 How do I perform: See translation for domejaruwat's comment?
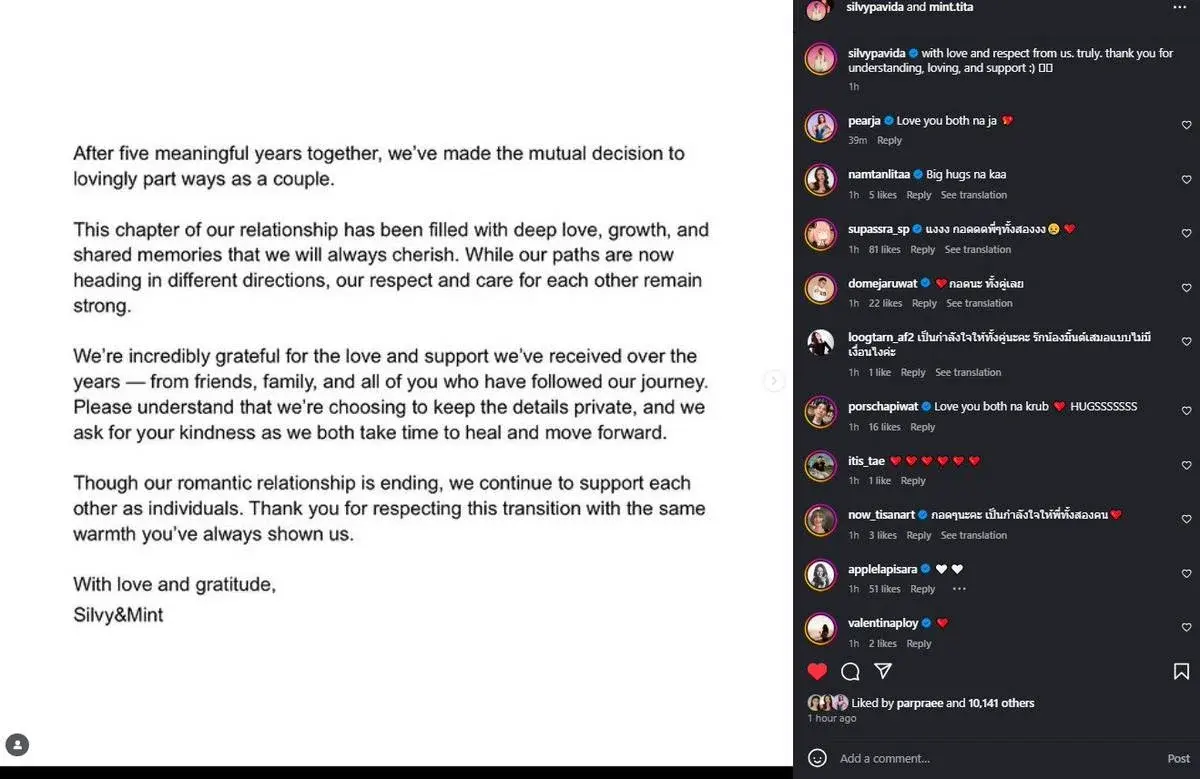(979, 303)
